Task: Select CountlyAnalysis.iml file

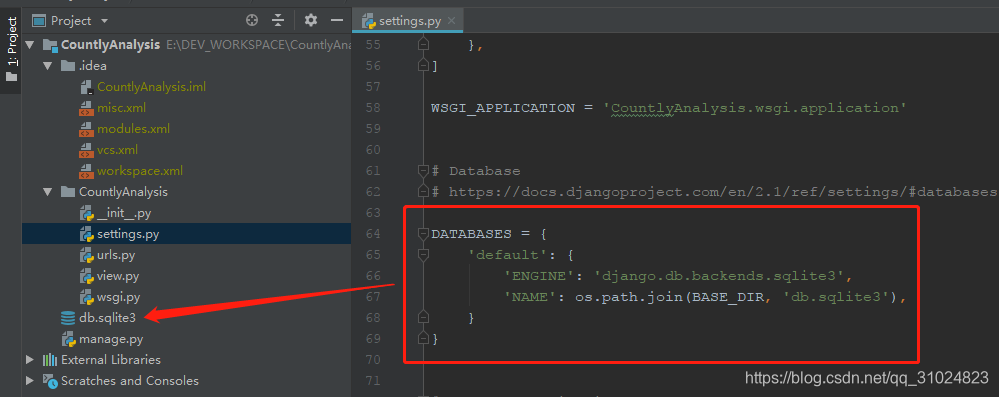Action: [152, 87]
